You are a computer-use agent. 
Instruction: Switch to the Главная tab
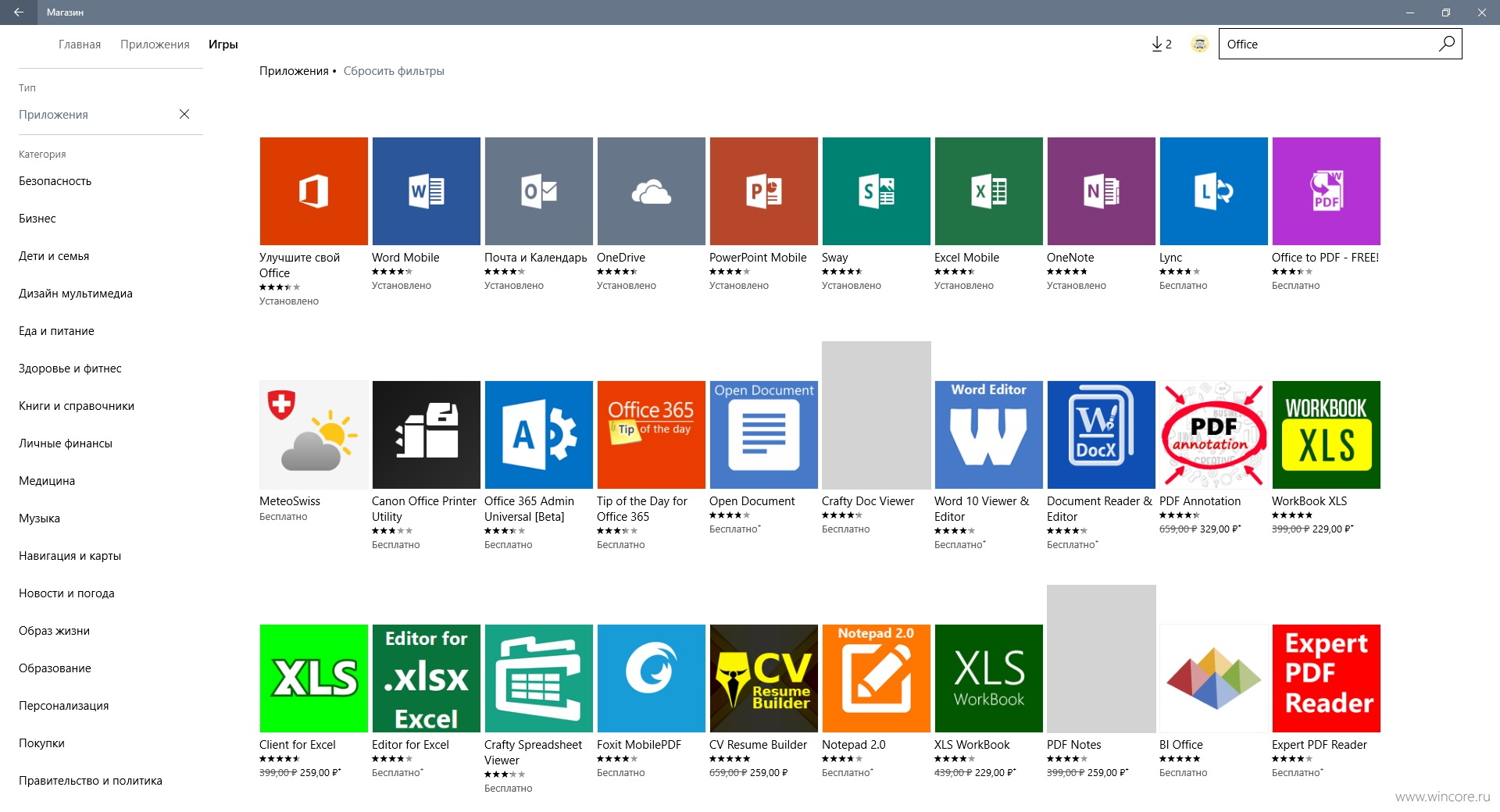(x=80, y=45)
